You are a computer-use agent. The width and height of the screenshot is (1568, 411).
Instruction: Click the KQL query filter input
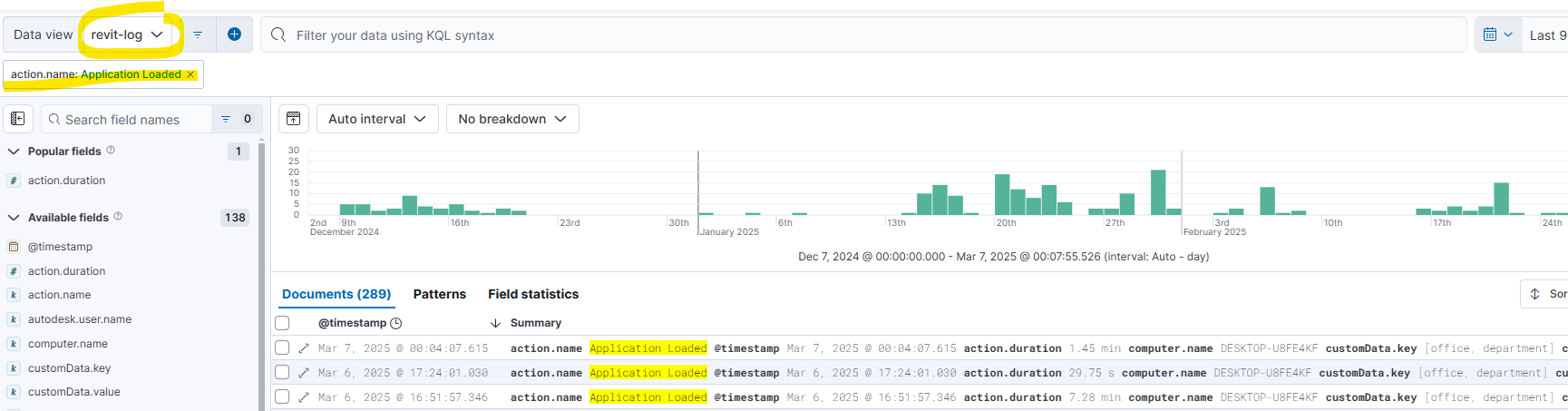click(862, 35)
